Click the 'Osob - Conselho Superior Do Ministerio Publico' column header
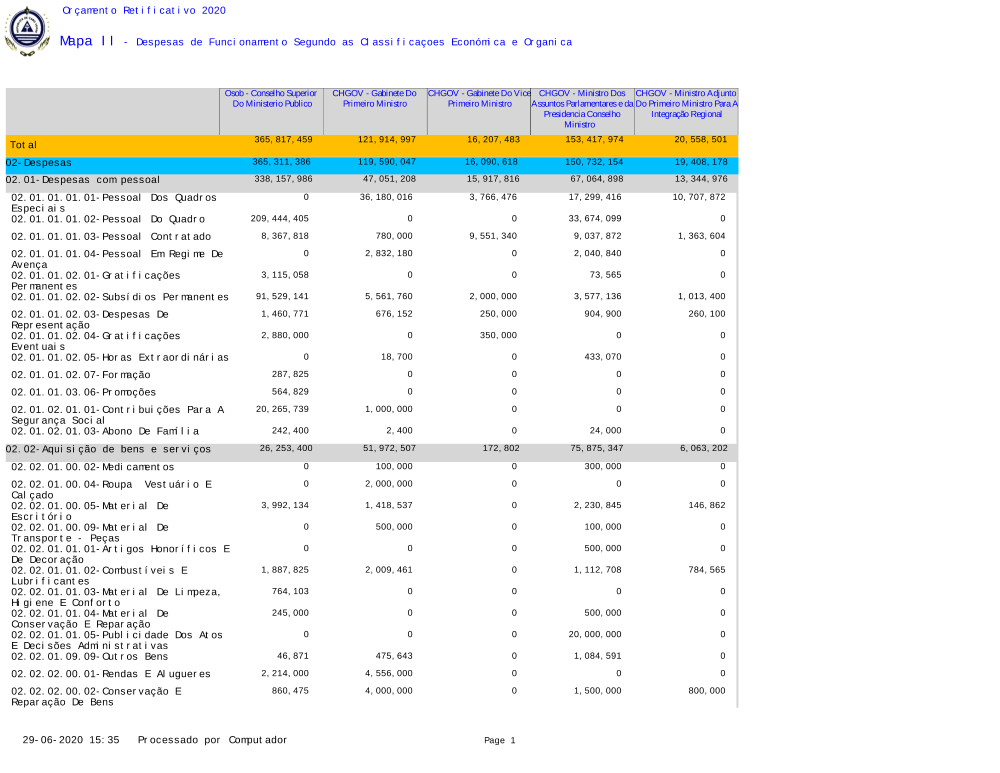The width and height of the screenshot is (1000, 773). 271,98
